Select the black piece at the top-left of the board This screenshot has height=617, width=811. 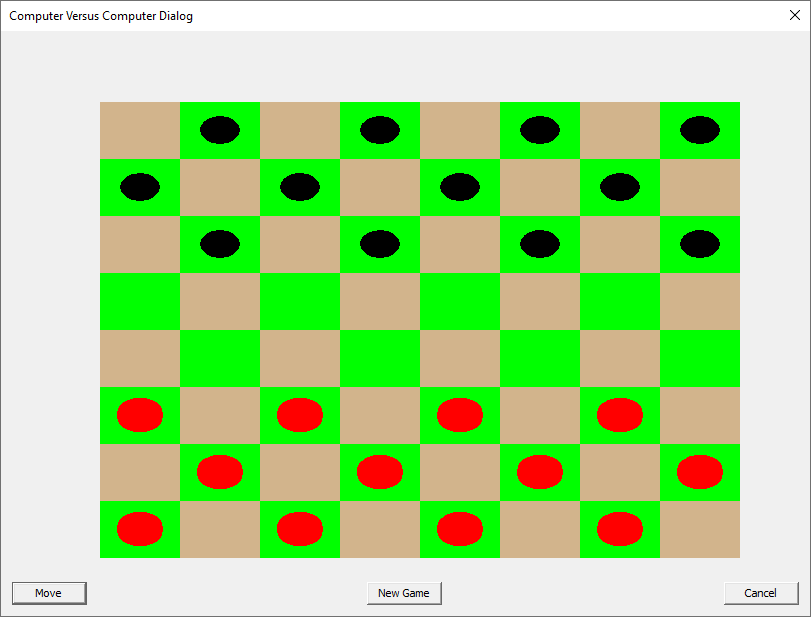(219, 130)
